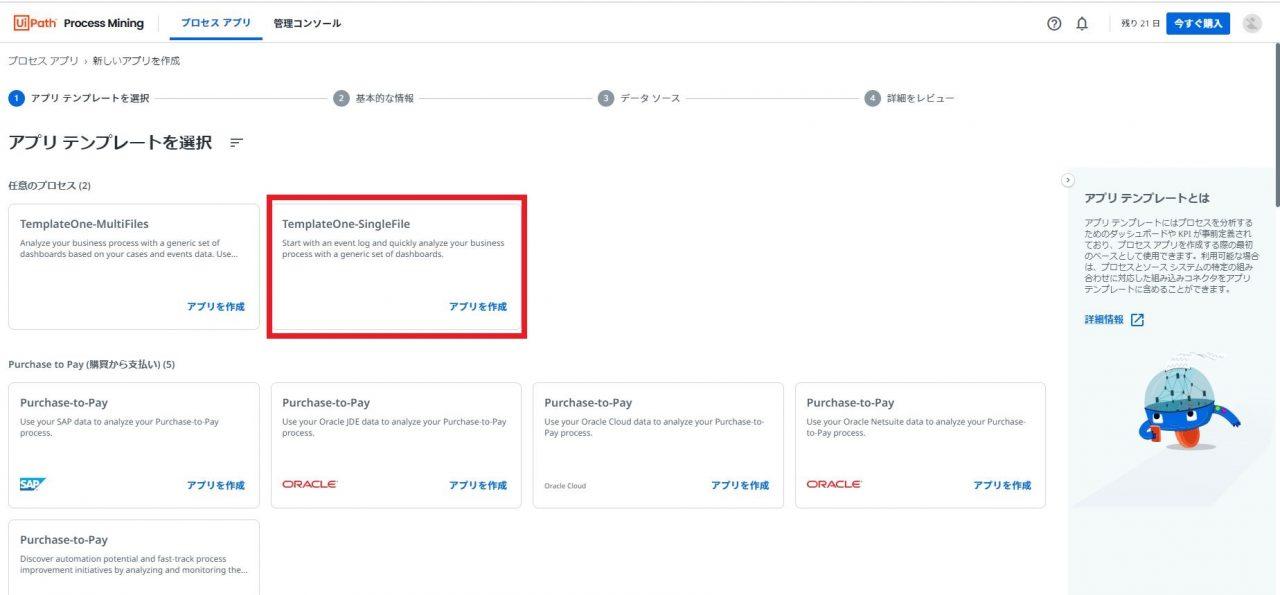
Task: Click Oracle Cloud label on card
Action: pos(565,486)
